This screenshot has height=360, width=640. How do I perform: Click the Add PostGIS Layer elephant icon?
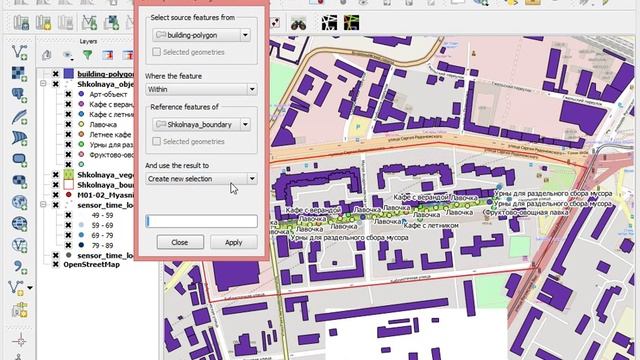pyautogui.click(x=19, y=95)
